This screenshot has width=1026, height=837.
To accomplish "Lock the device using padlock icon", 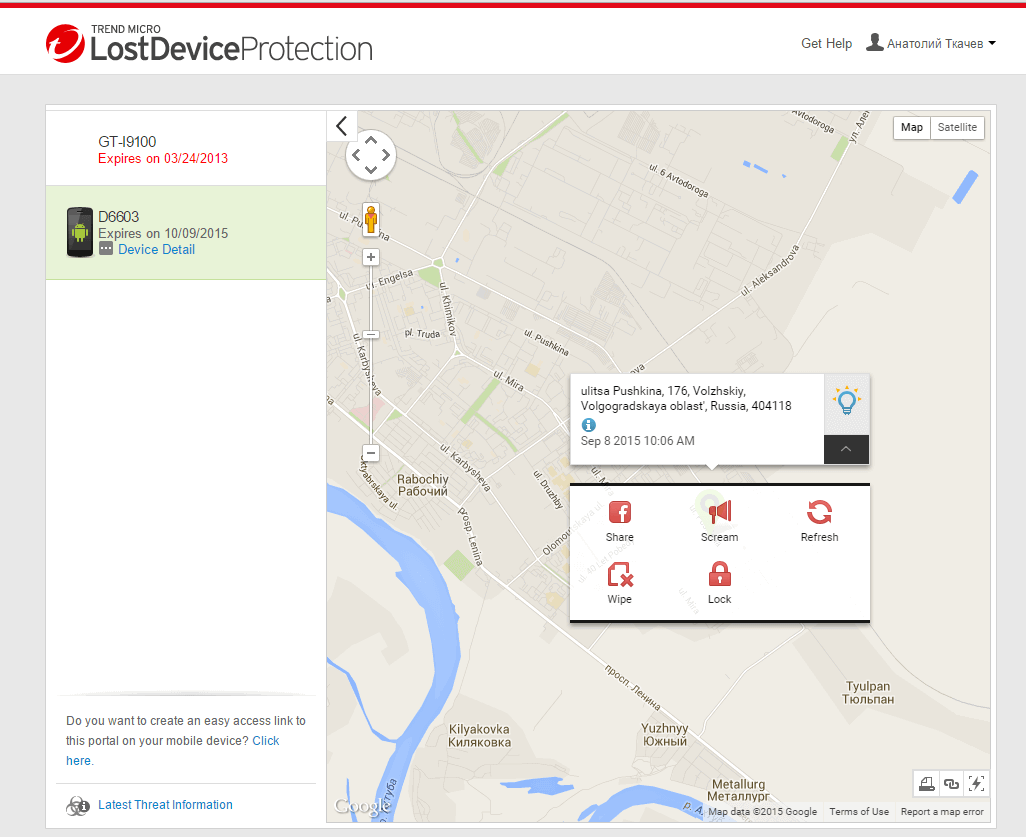I will point(719,574).
